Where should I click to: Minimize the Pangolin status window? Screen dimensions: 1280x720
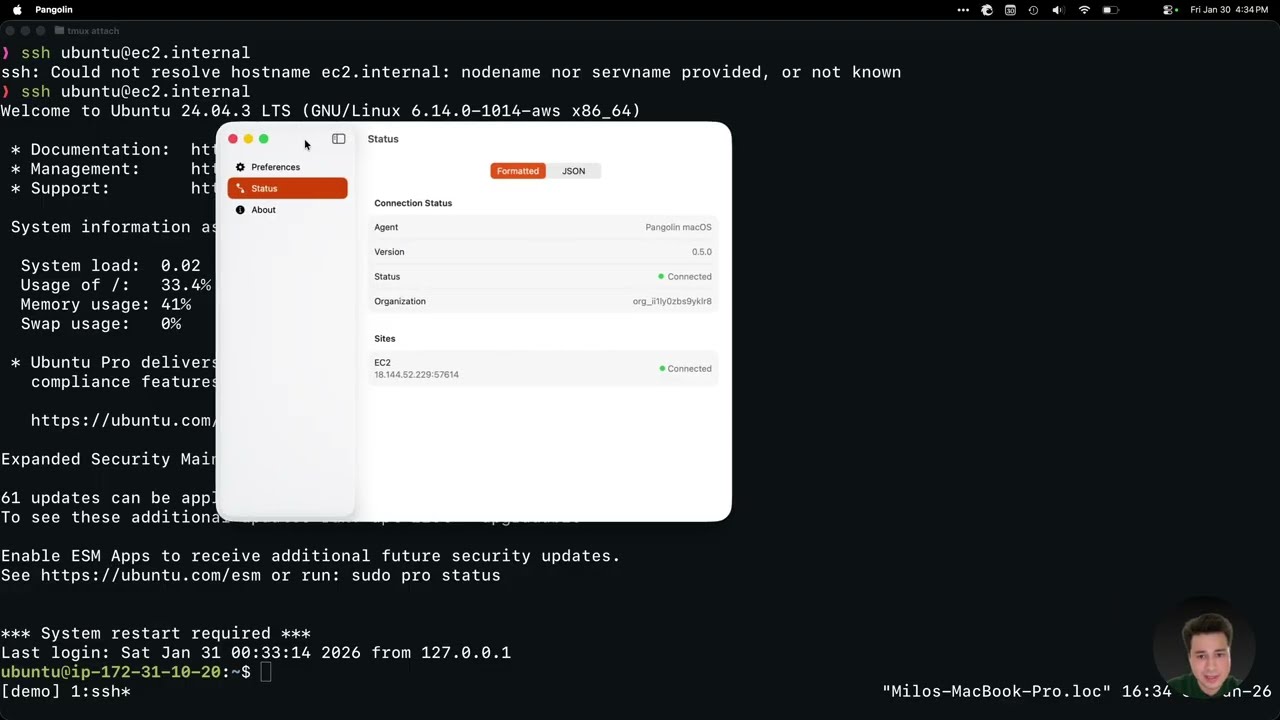coord(248,139)
